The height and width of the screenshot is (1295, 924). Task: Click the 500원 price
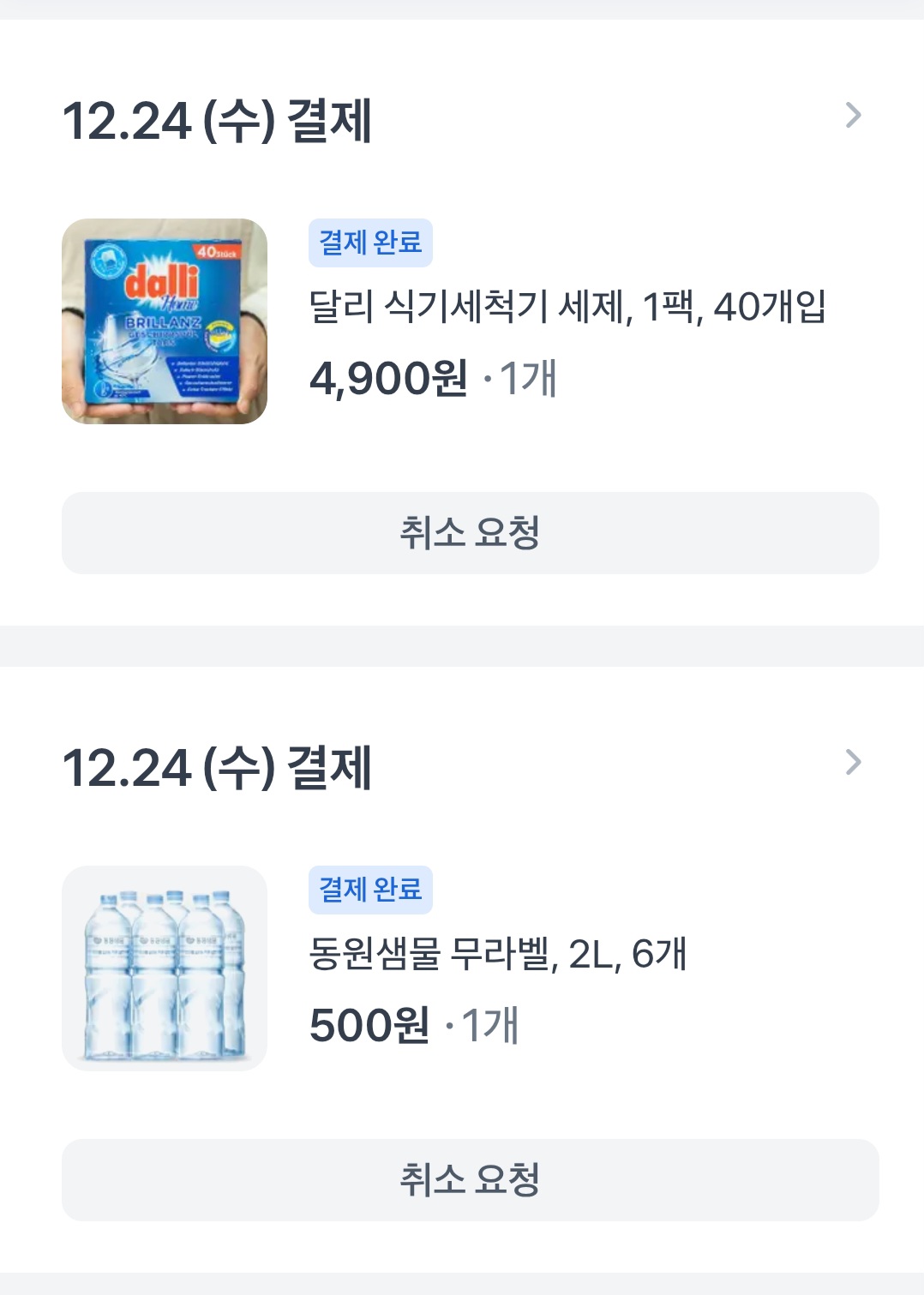tap(369, 1025)
